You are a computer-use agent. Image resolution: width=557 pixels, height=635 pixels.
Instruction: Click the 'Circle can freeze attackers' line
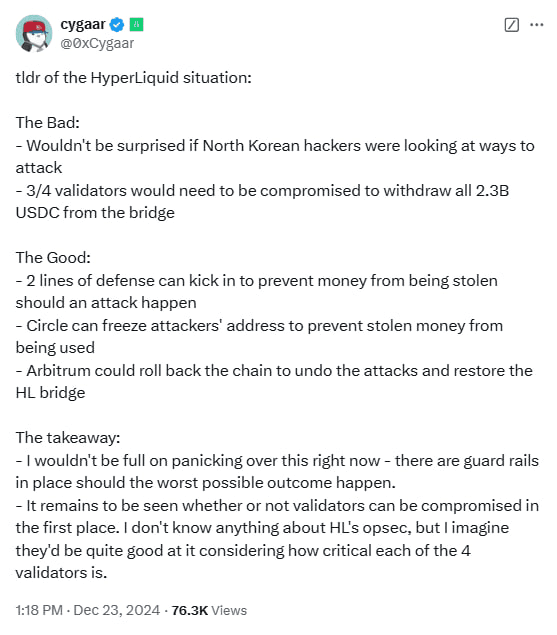259,337
